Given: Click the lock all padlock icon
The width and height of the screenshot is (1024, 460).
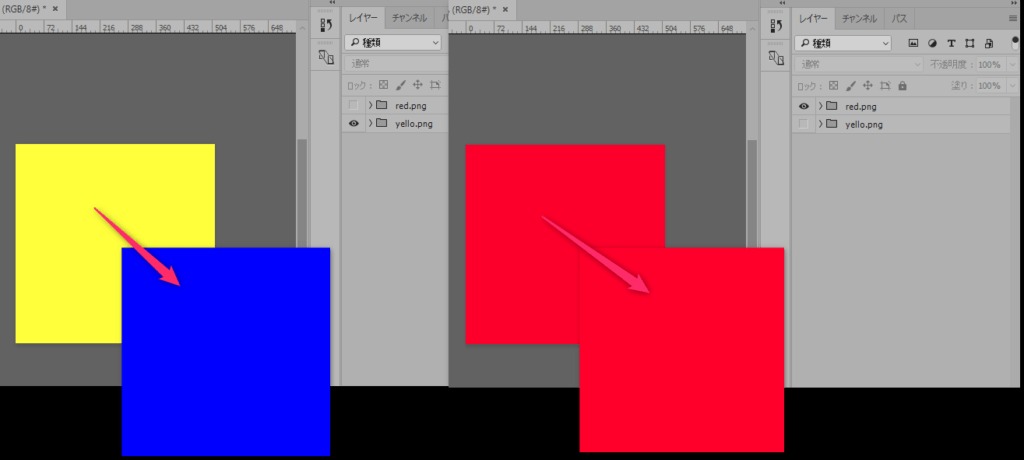Looking at the screenshot, I should (x=902, y=86).
